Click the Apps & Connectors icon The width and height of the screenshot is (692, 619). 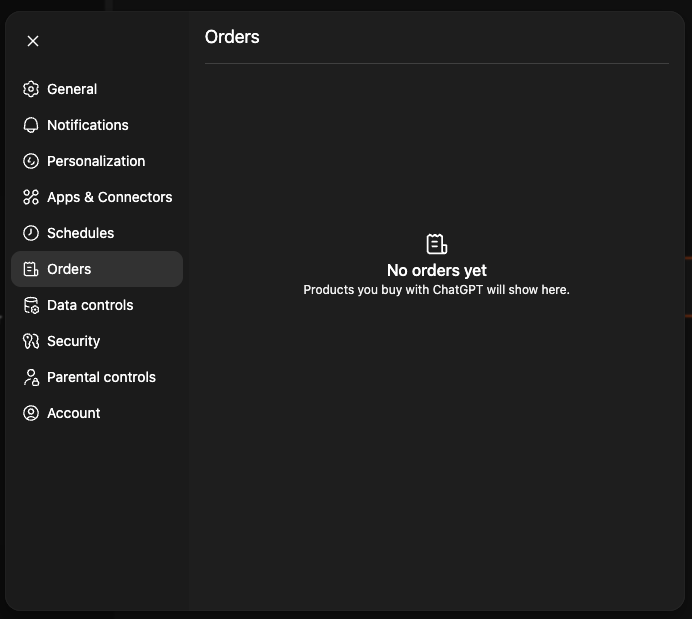[x=31, y=197]
